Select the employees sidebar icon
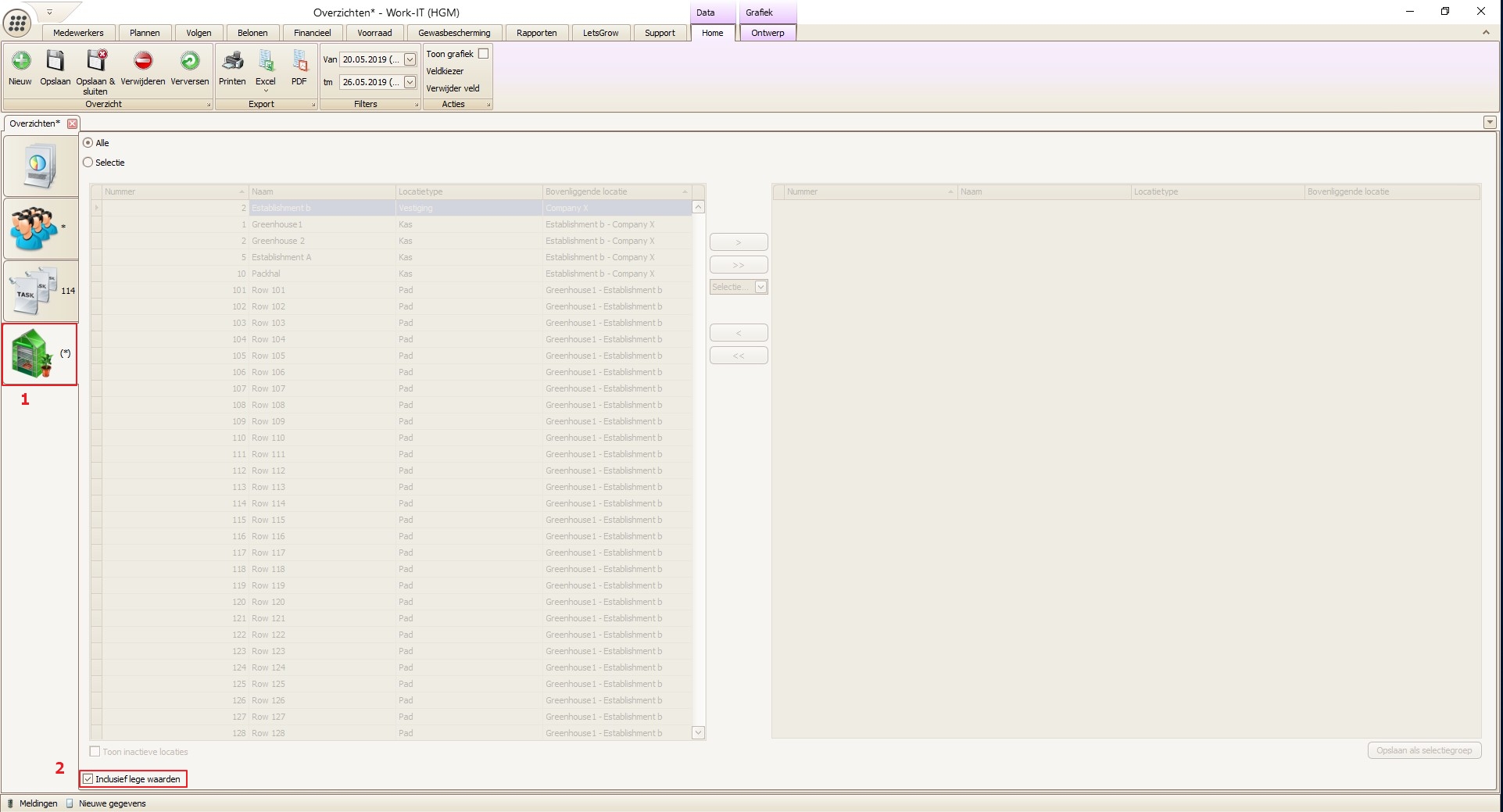Image resolution: width=1503 pixels, height=812 pixels. 40,228
